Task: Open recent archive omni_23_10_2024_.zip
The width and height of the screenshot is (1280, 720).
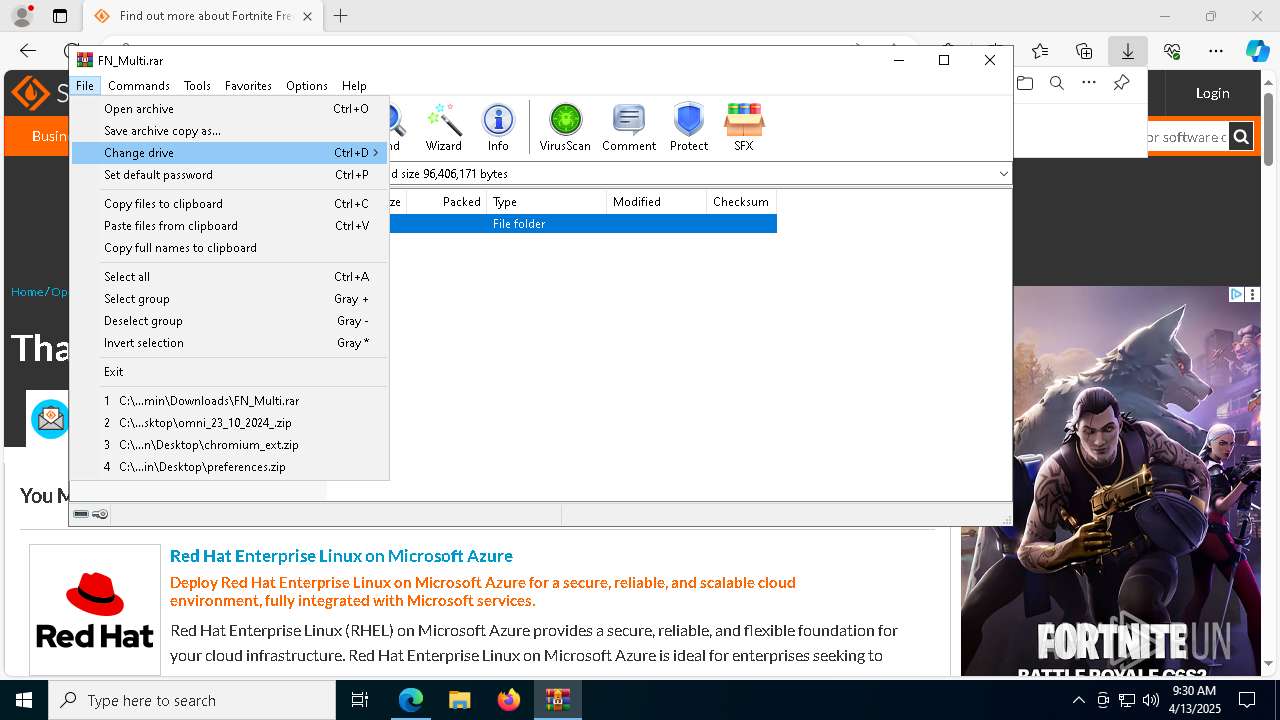Action: tap(229, 423)
